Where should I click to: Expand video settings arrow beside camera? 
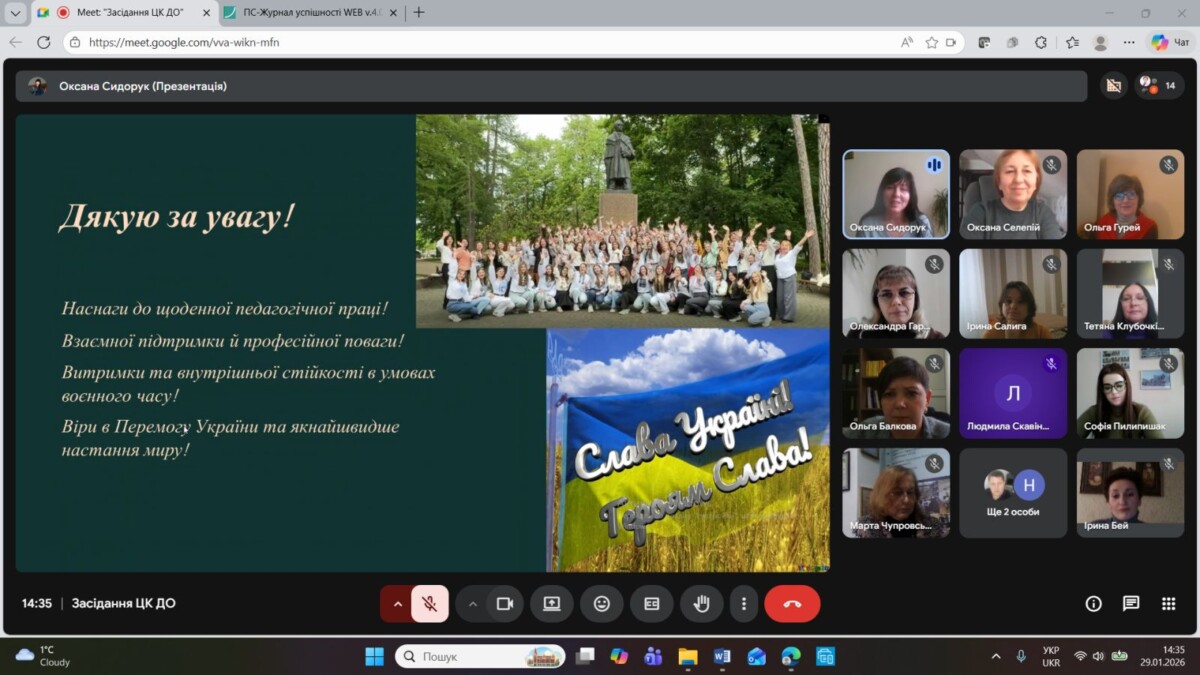473,604
